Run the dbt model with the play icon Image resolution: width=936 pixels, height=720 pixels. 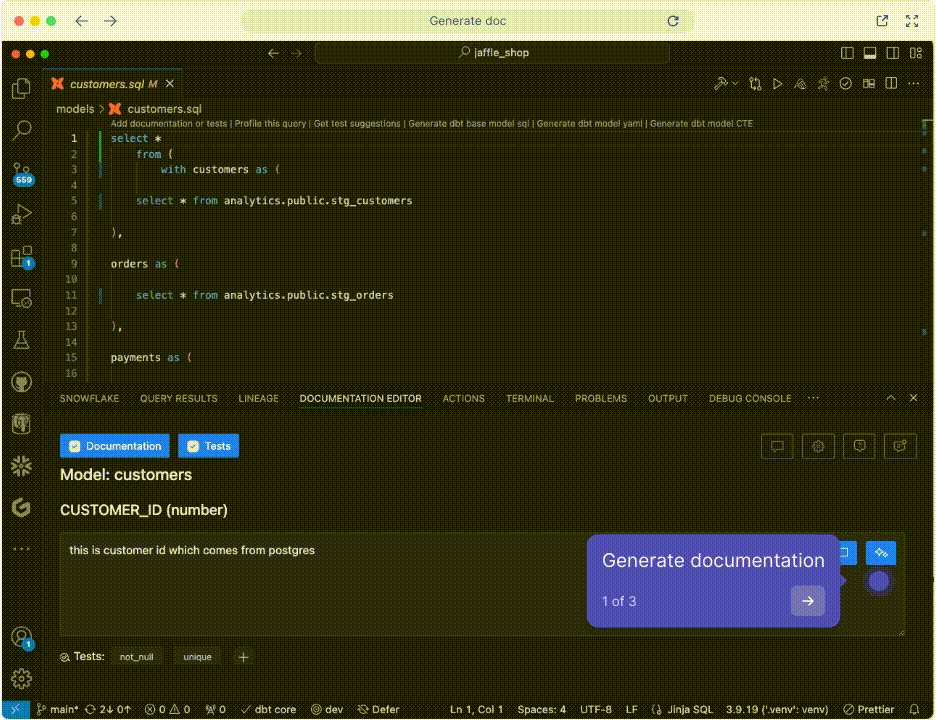pyautogui.click(x=778, y=85)
